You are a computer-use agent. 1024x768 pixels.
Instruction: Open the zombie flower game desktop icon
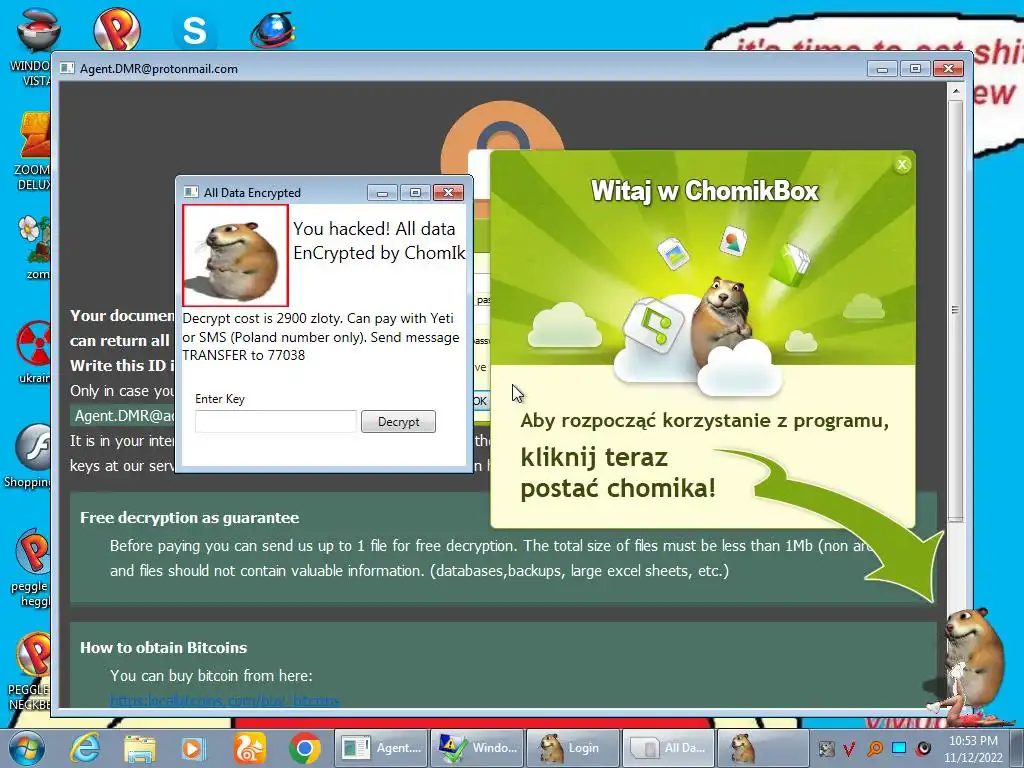pos(33,247)
